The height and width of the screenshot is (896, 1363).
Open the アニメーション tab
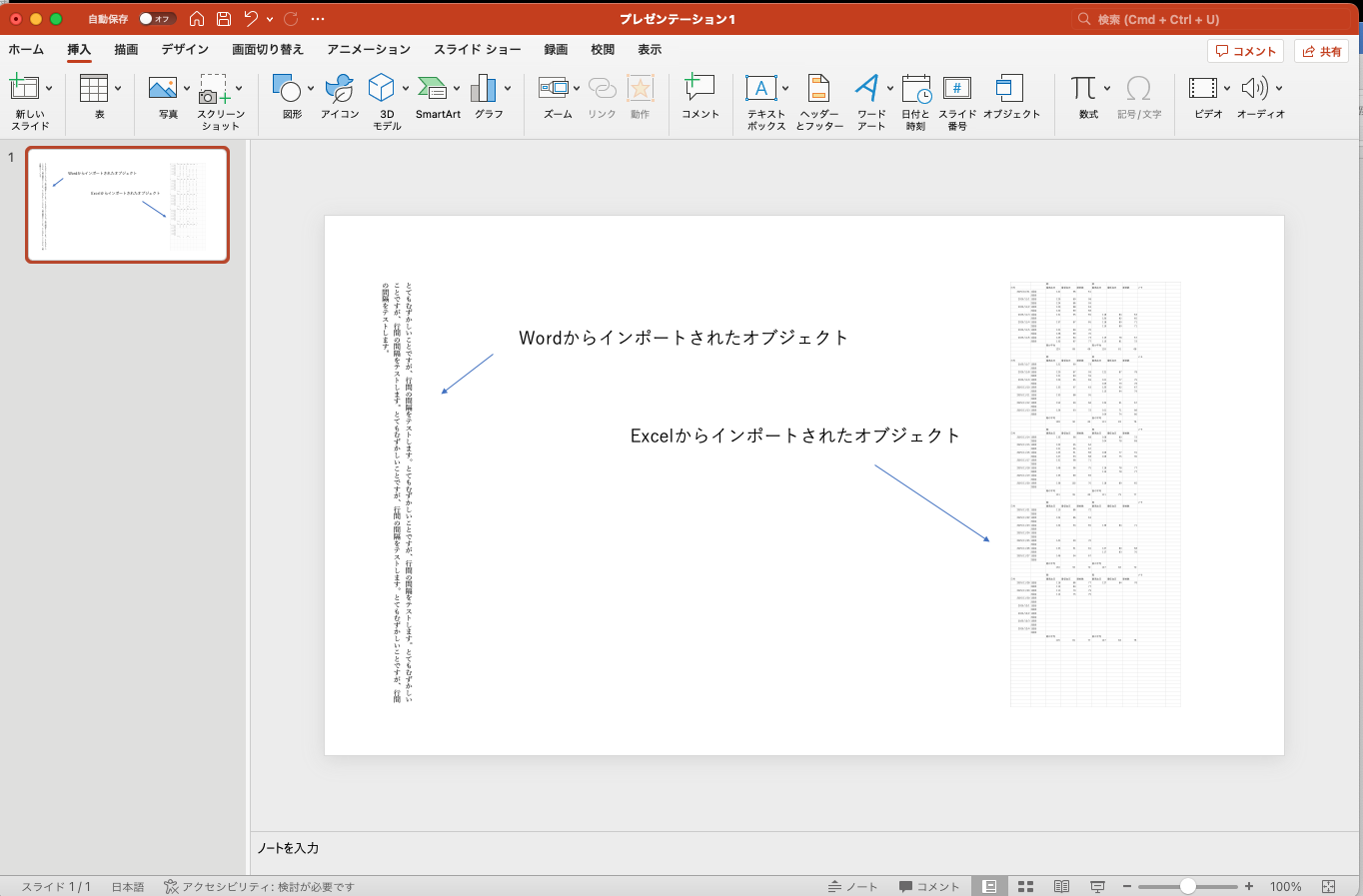click(369, 49)
